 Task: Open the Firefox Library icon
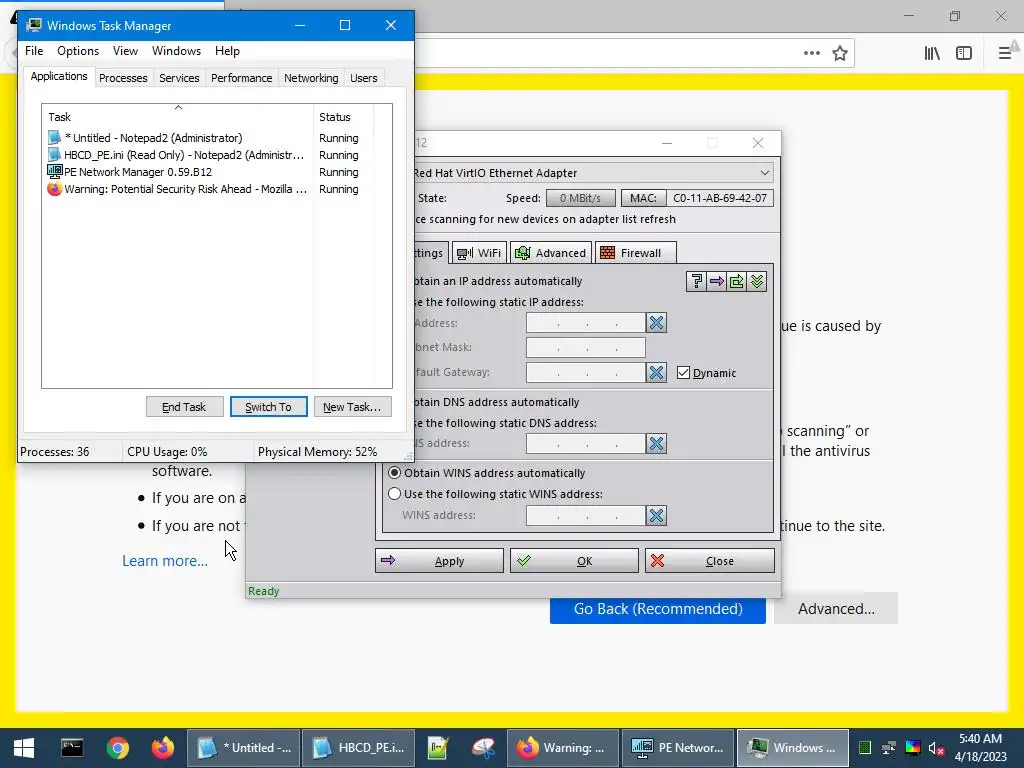coord(932,53)
